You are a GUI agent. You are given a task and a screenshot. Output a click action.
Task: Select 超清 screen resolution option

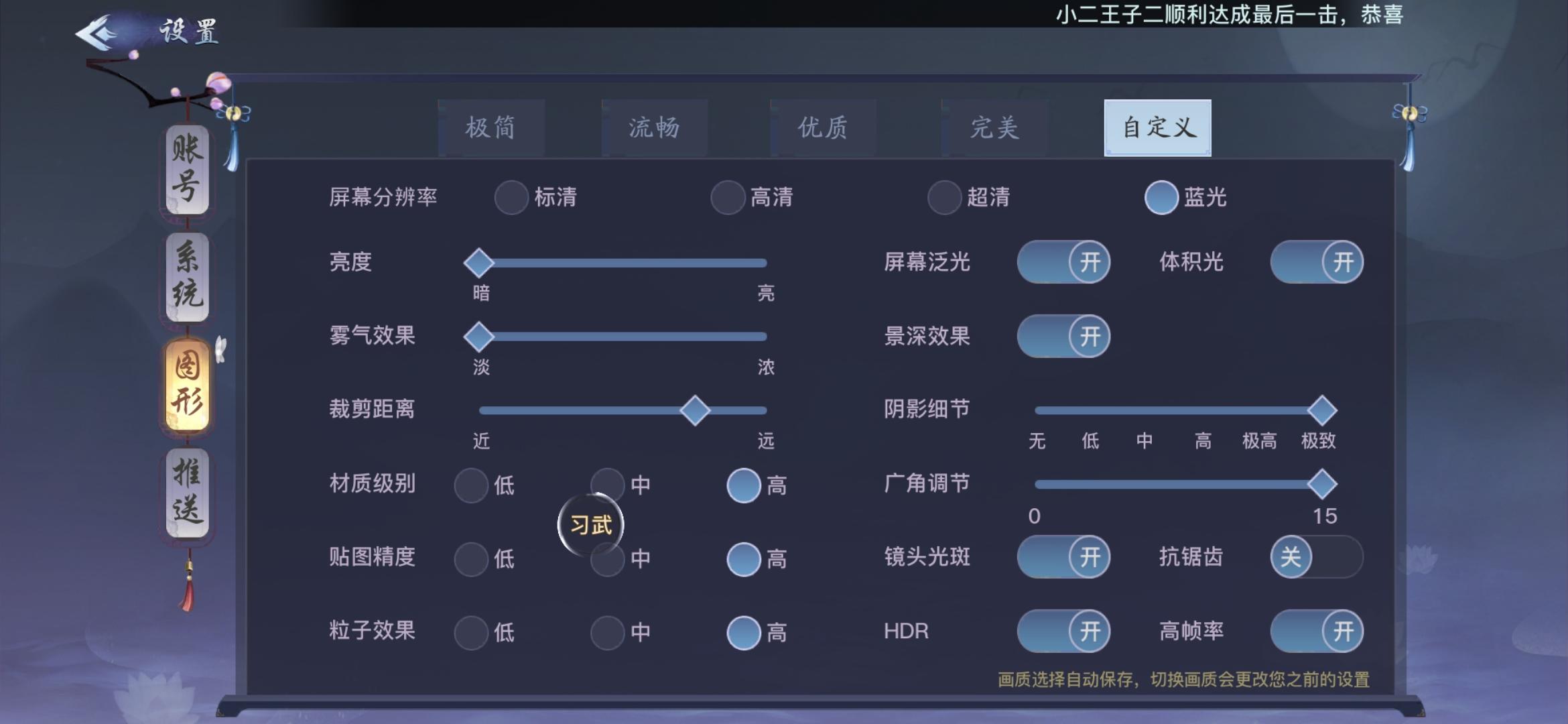coord(944,197)
